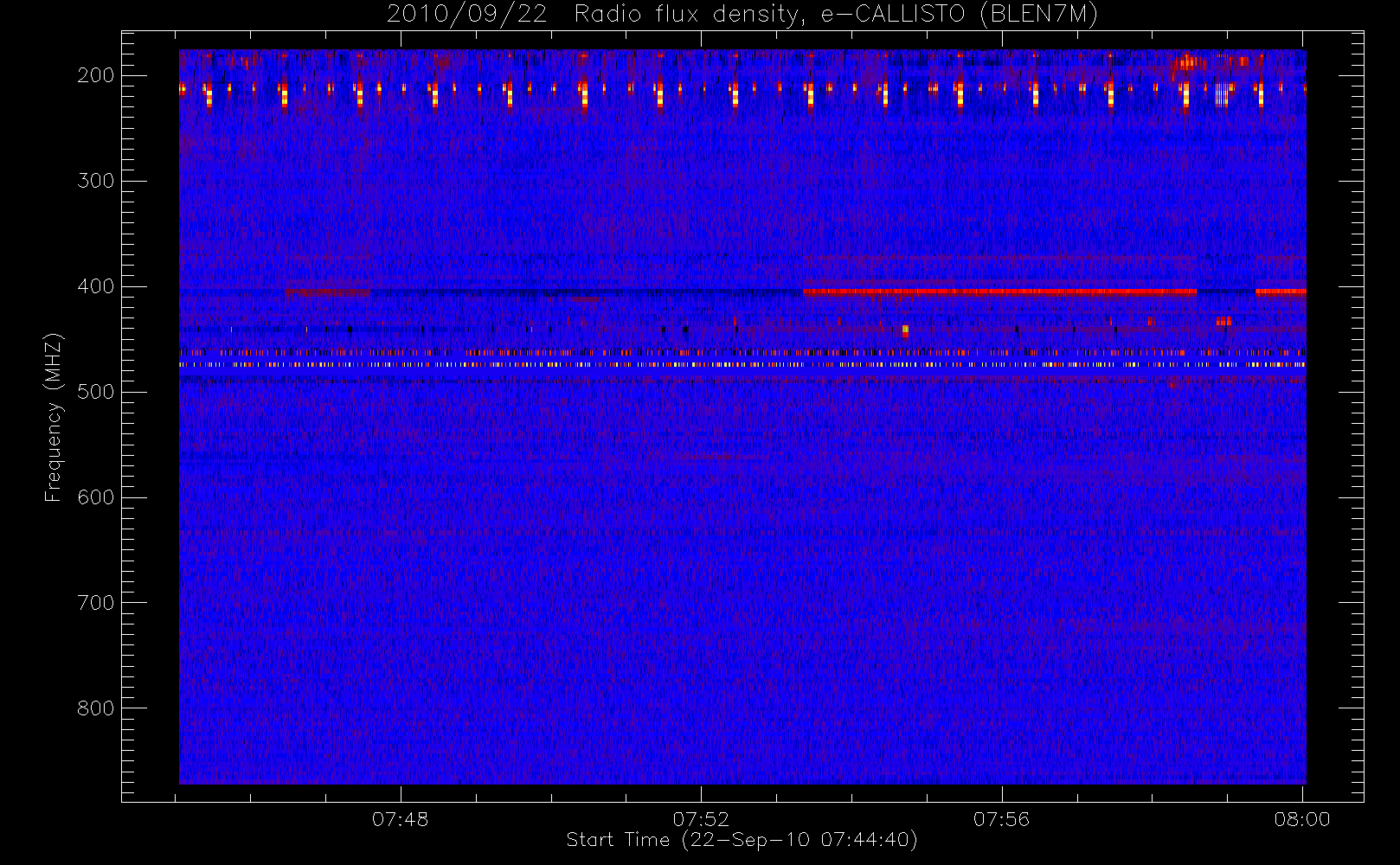The image size is (1400, 865).
Task: Click the dotted white line near 475 MHz
Action: pyautogui.click(x=742, y=365)
